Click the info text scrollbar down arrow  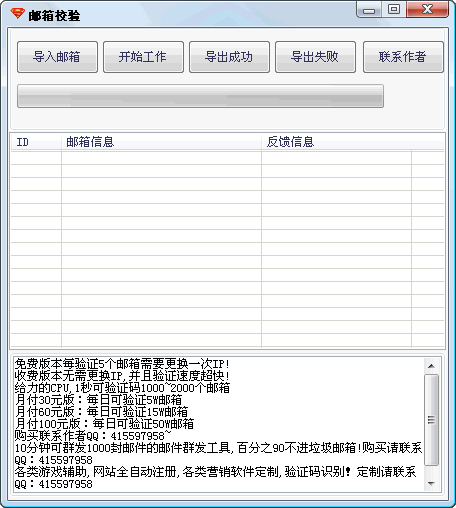click(x=431, y=483)
